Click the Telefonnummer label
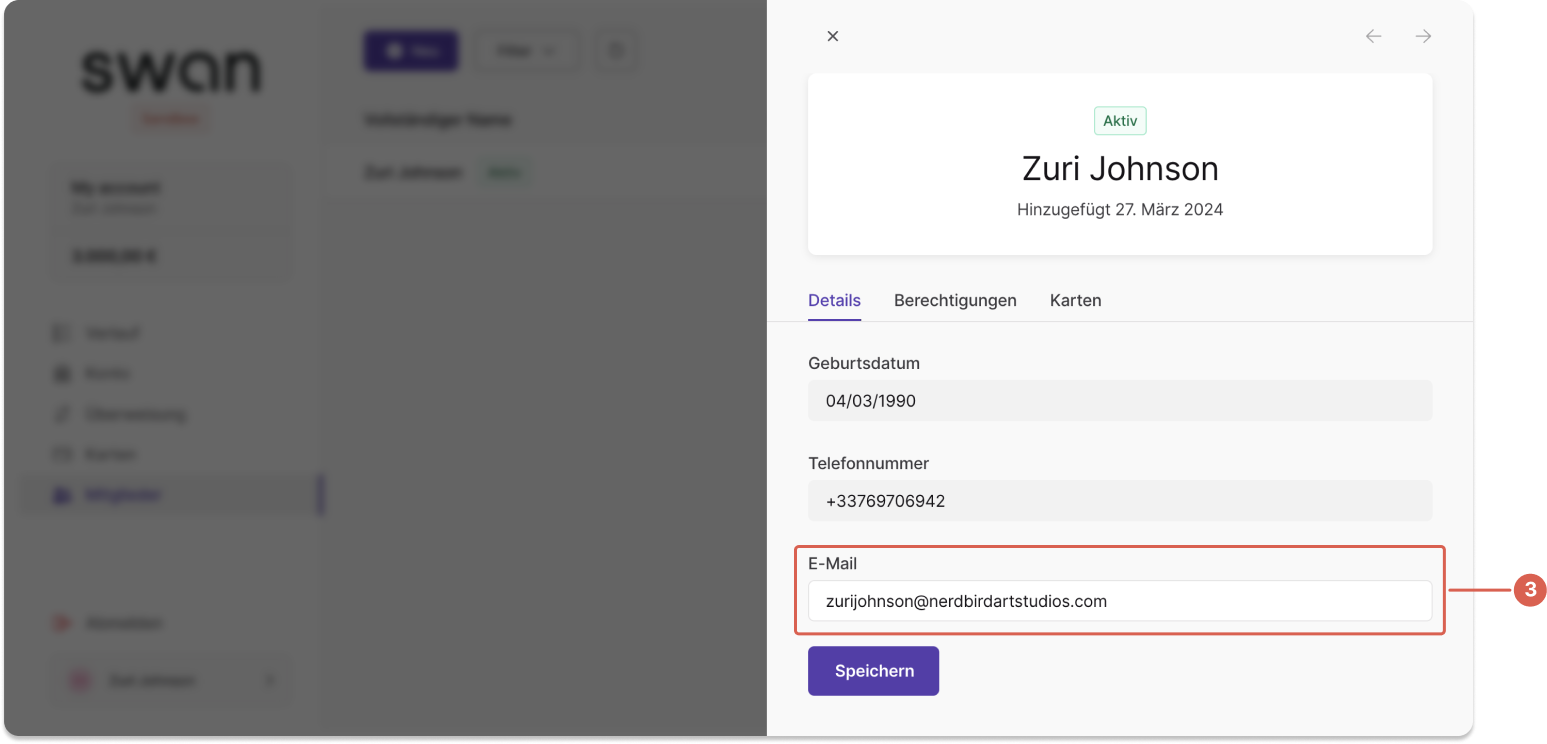This screenshot has height=744, width=1547. [868, 463]
